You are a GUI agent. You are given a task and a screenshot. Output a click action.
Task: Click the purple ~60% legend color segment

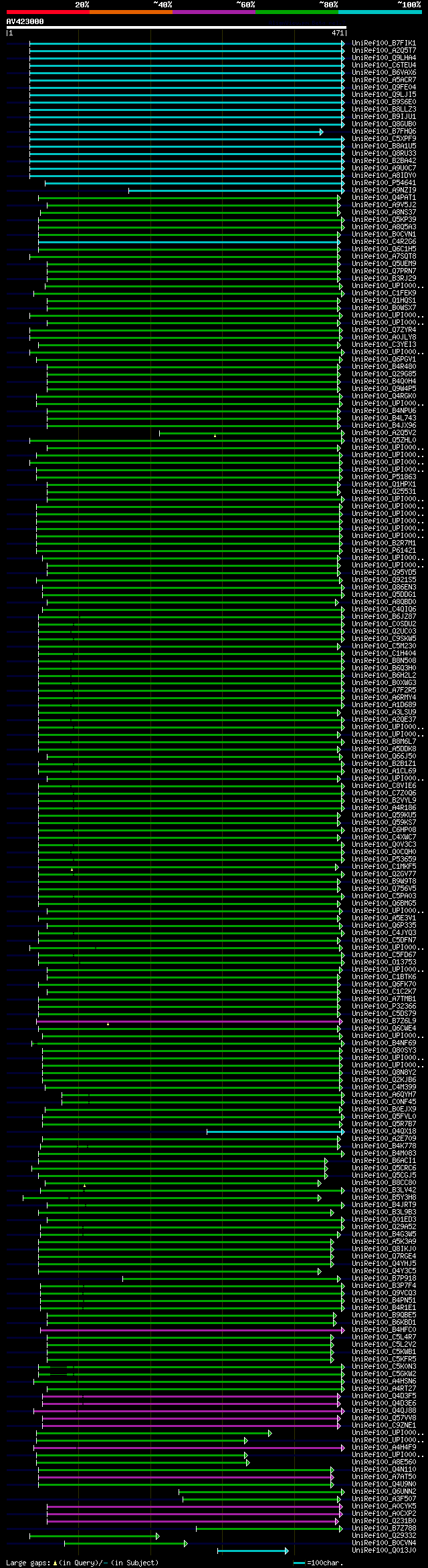pyautogui.click(x=214, y=12)
